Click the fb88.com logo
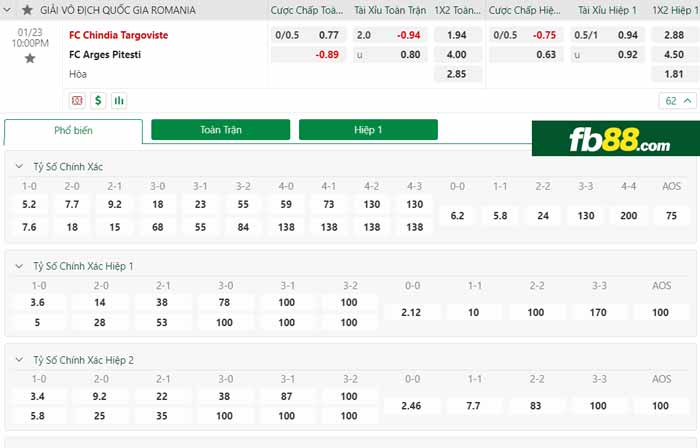Viewport: 700px width, 448px height. coord(611,142)
